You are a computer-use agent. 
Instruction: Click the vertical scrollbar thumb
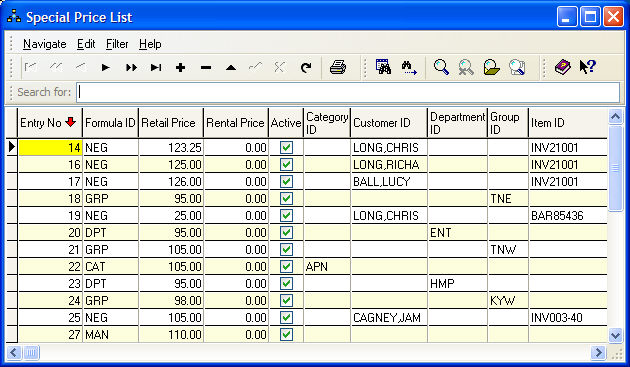tap(615, 168)
